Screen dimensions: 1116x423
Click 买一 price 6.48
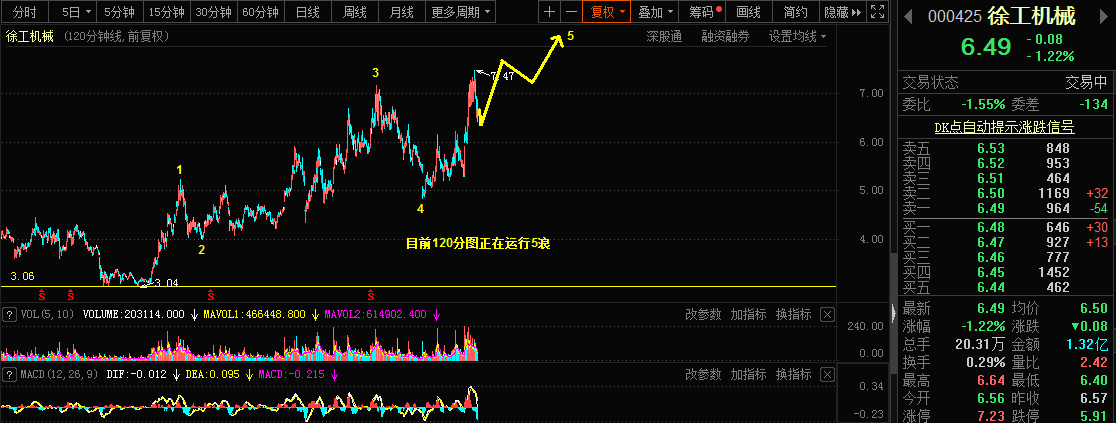(x=991, y=227)
